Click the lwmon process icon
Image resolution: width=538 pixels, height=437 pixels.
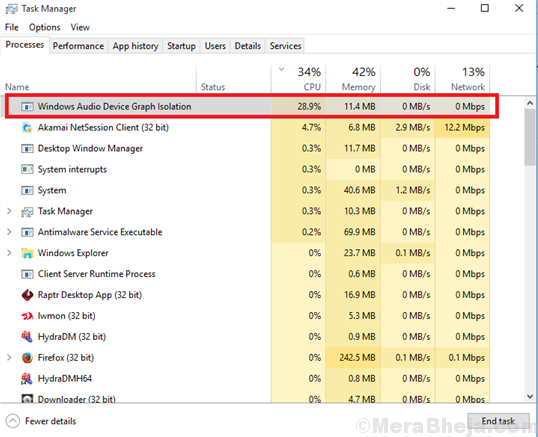[x=27, y=316]
